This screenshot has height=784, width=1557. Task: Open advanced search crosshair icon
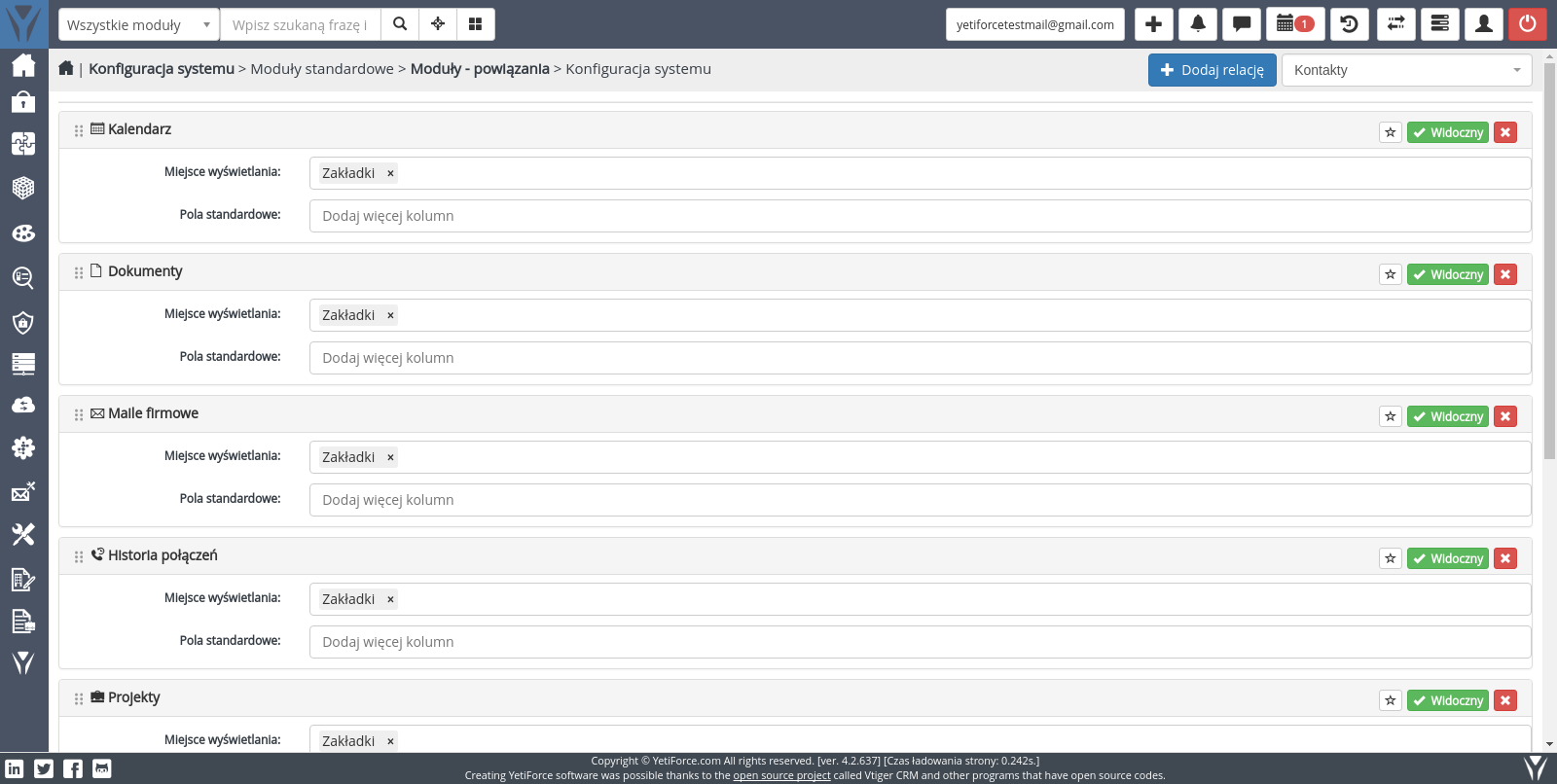click(438, 24)
